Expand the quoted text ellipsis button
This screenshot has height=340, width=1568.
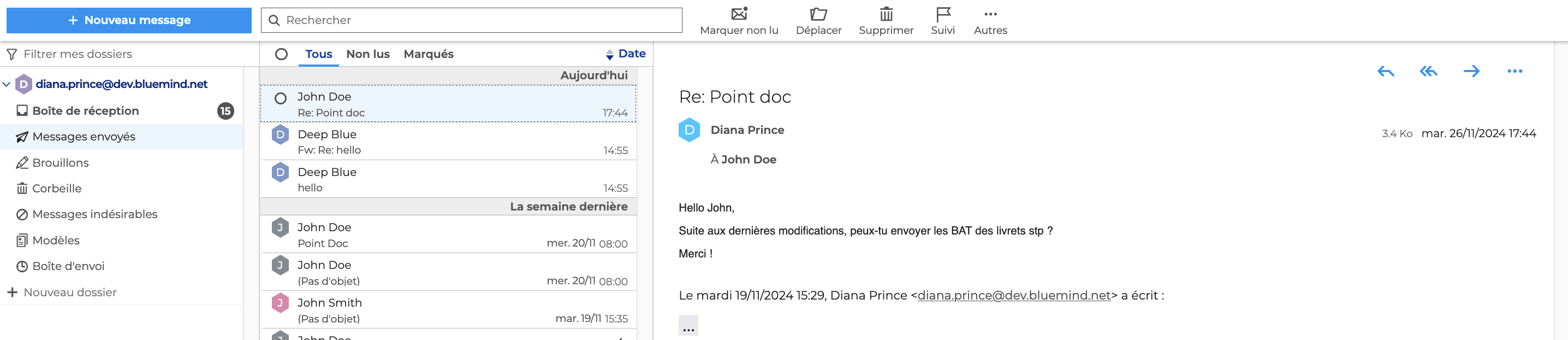pyautogui.click(x=688, y=325)
